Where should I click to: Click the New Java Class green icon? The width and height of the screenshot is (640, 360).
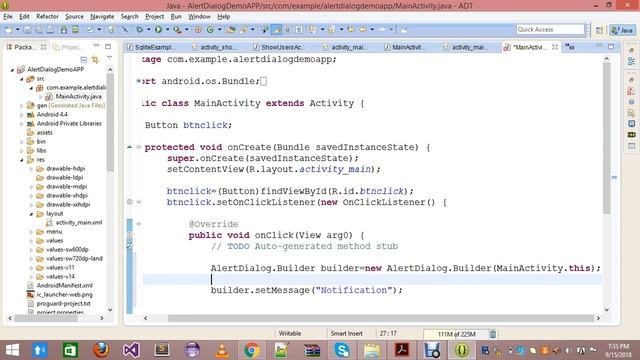(210, 30)
